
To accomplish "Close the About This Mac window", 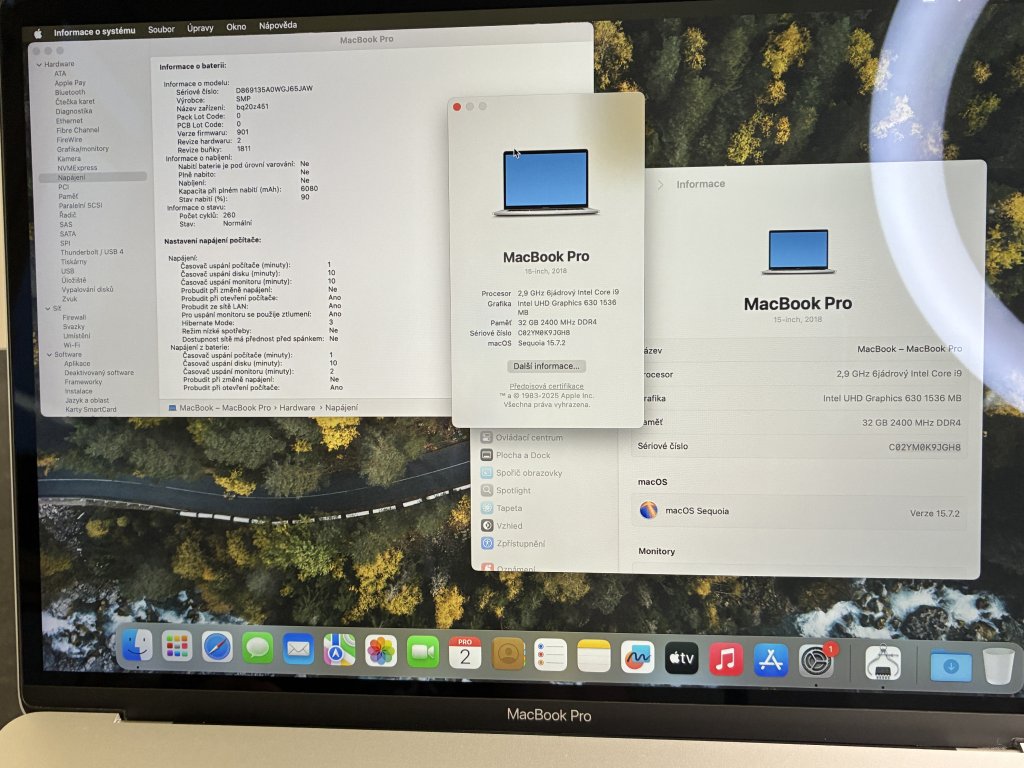I will [457, 106].
